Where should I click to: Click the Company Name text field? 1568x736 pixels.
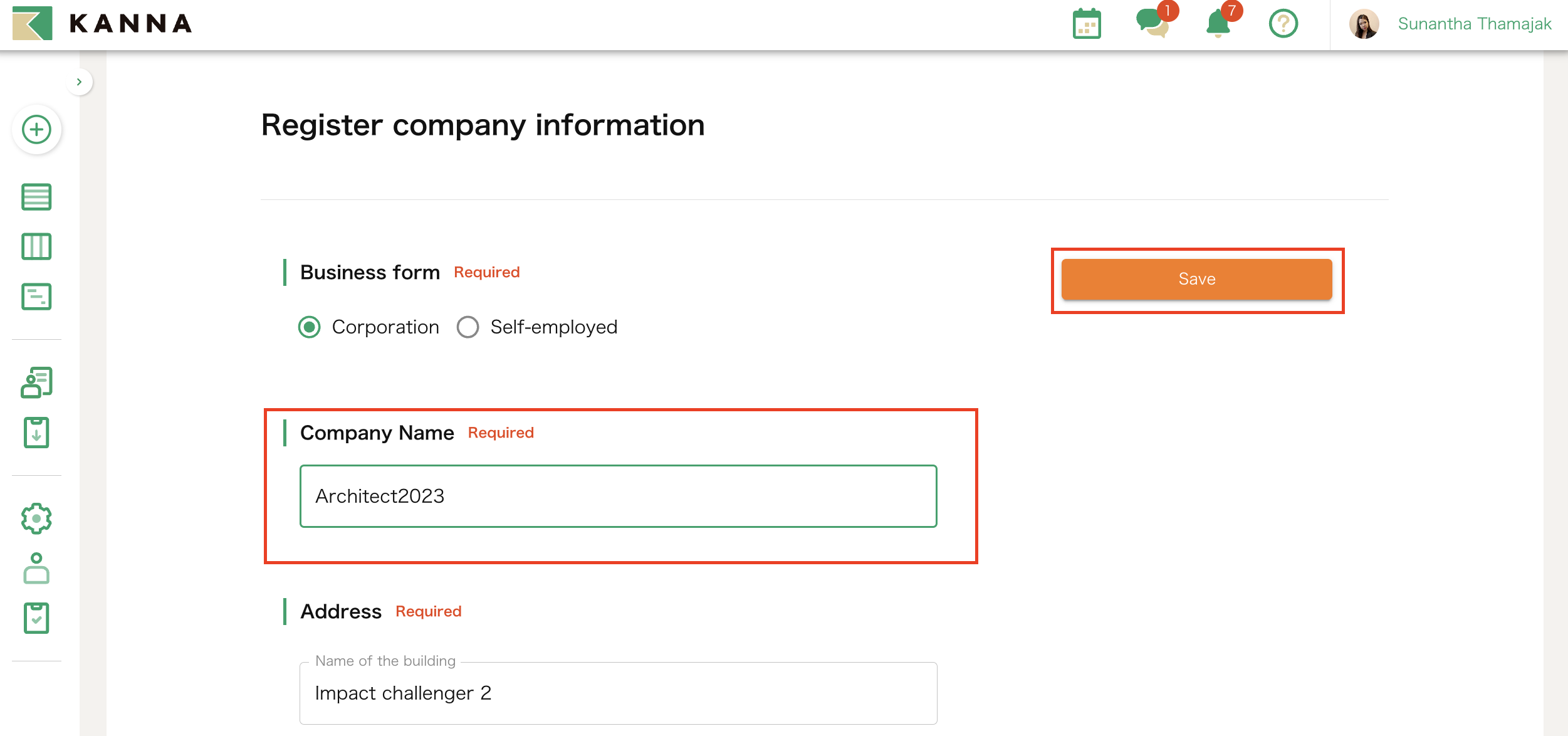coord(618,495)
